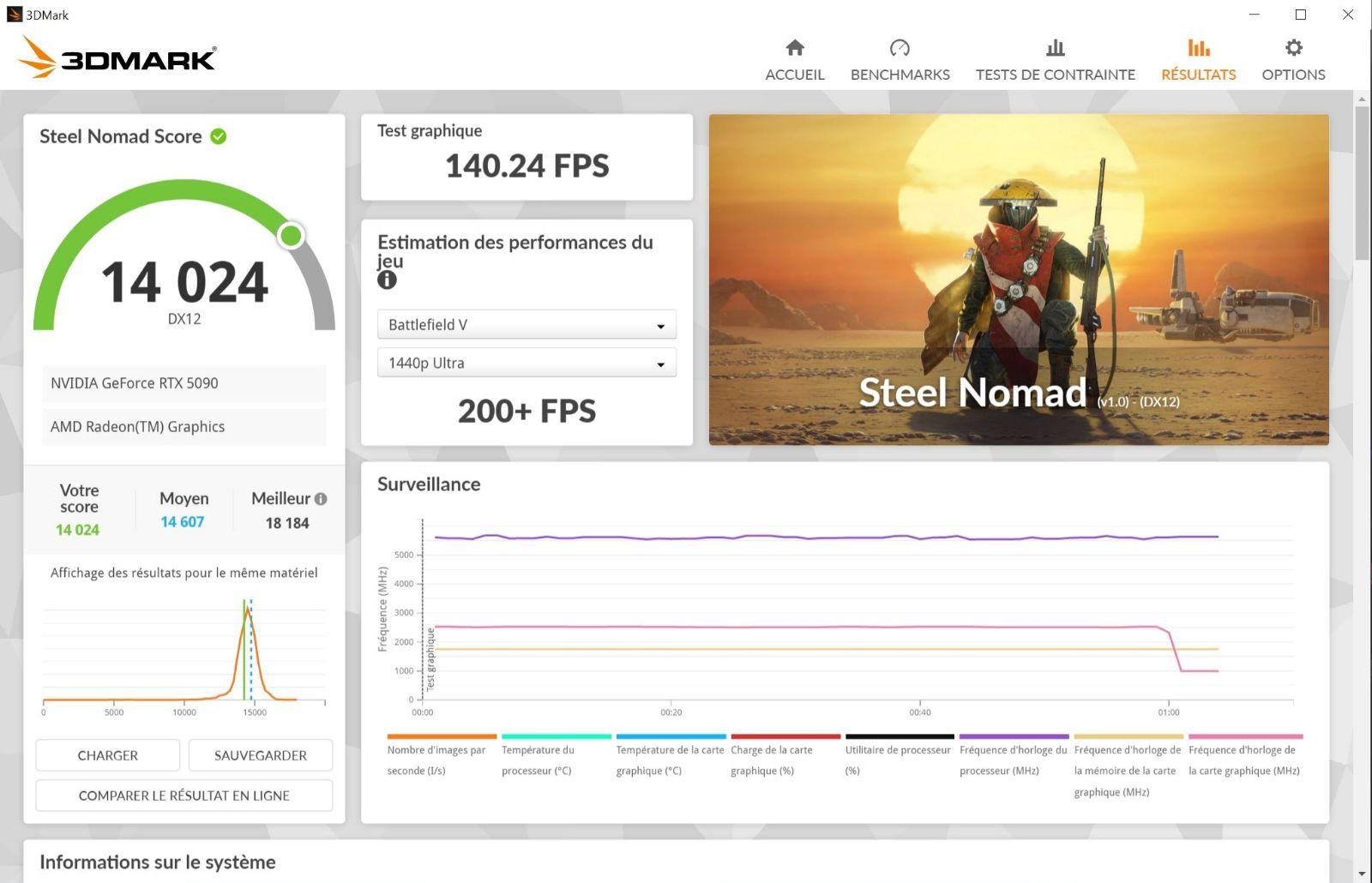Screen dimensions: 1372x883
Task: Click the green validated score checkmark
Action: [x=219, y=136]
